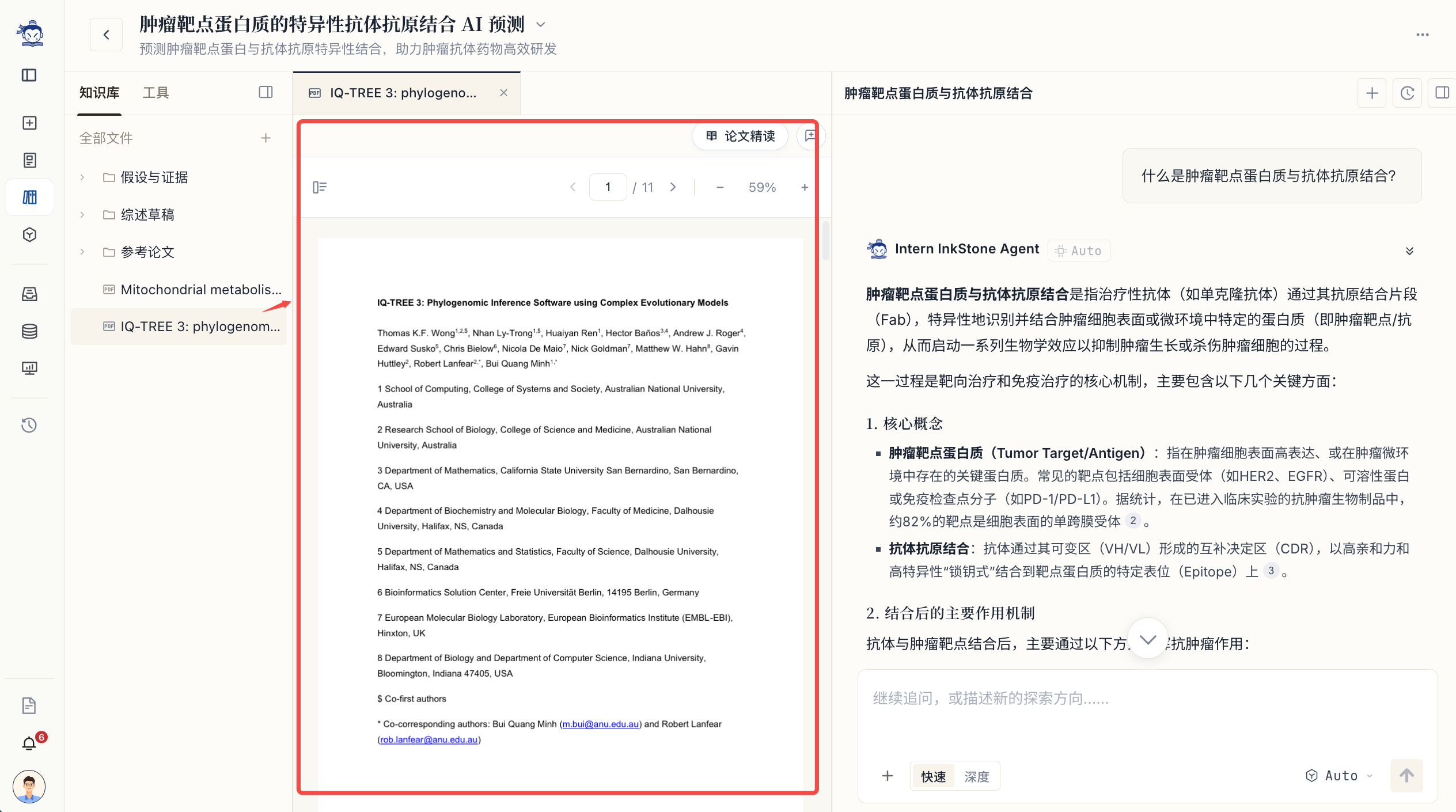Image resolution: width=1456 pixels, height=812 pixels.
Task: Collapse the knowledge base panel icon
Action: (266, 92)
